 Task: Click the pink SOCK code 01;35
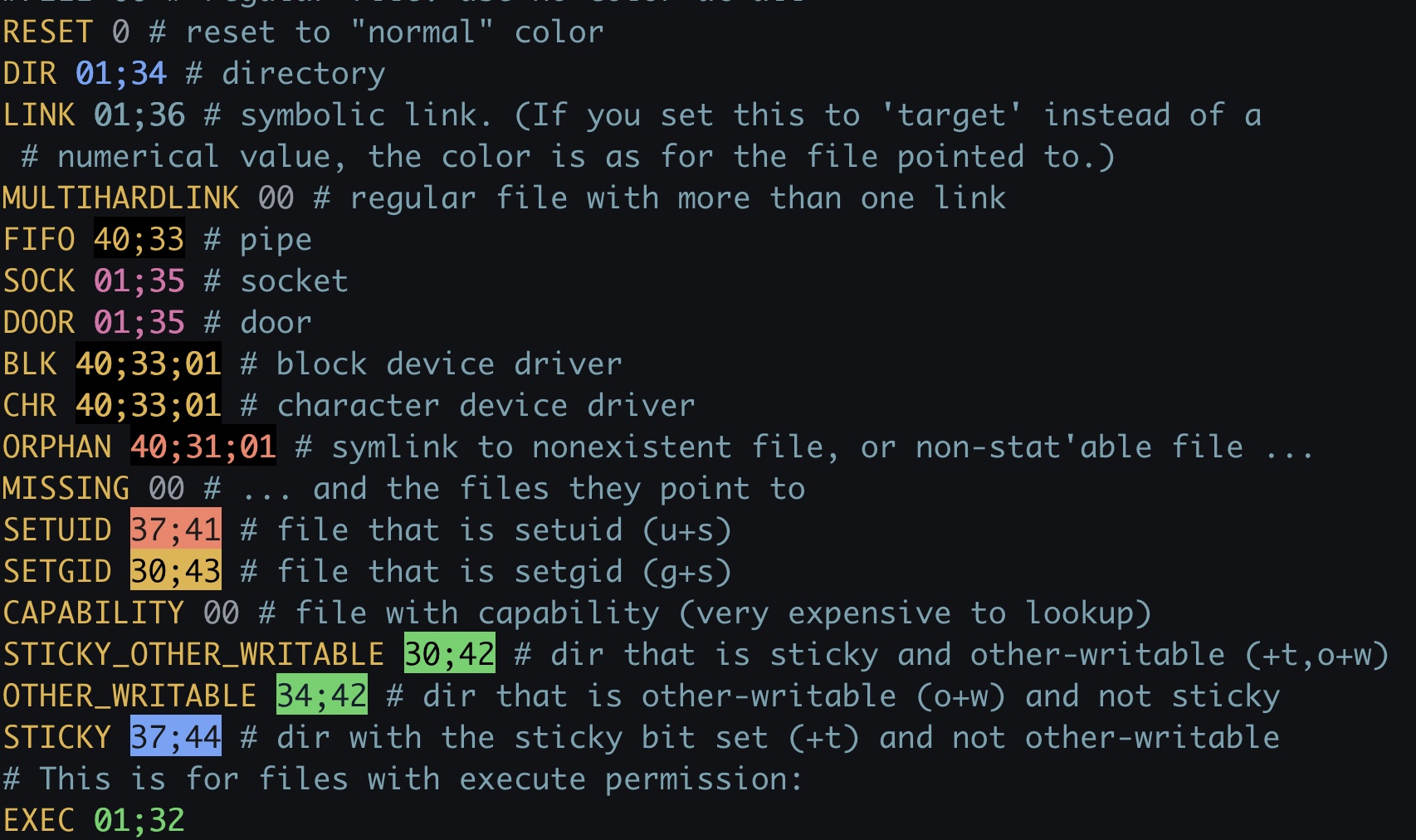[x=139, y=281]
